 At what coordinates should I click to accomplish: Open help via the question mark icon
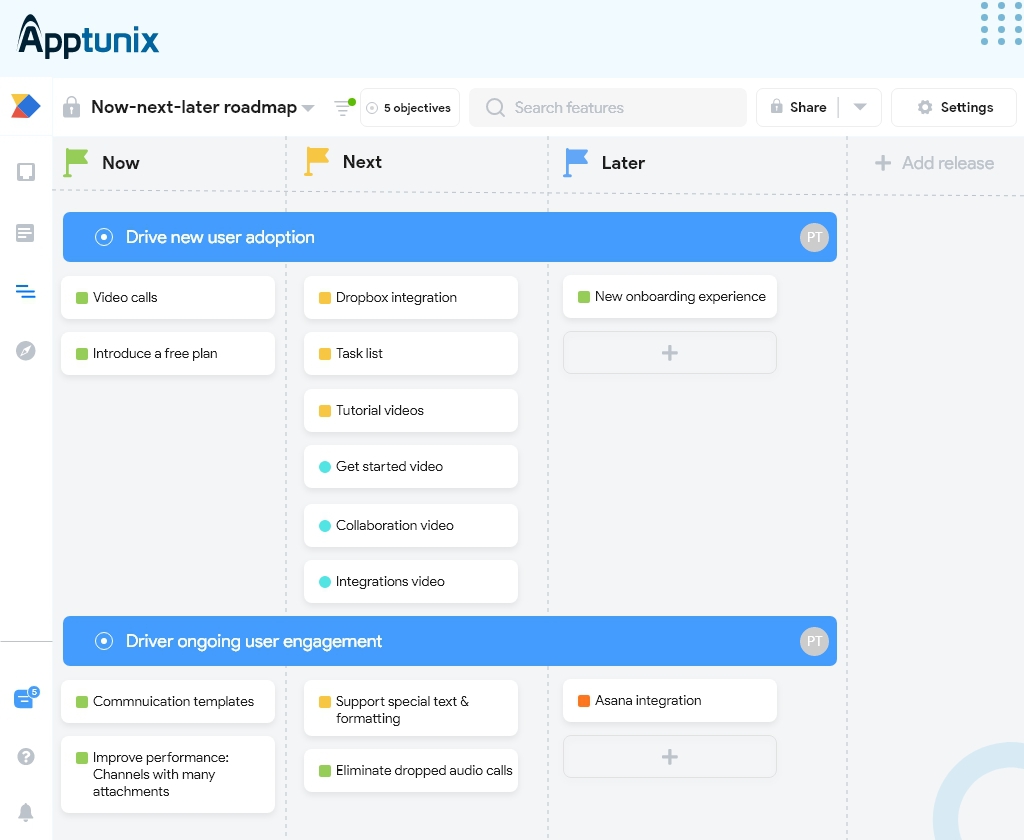point(25,757)
